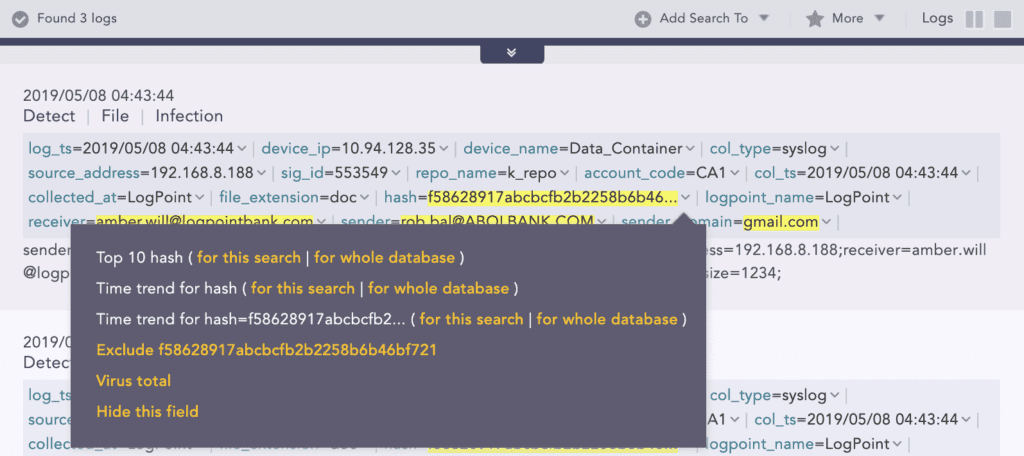The height and width of the screenshot is (456, 1024).
Task: Click the plus icon beside Add Search To
Action: [643, 19]
